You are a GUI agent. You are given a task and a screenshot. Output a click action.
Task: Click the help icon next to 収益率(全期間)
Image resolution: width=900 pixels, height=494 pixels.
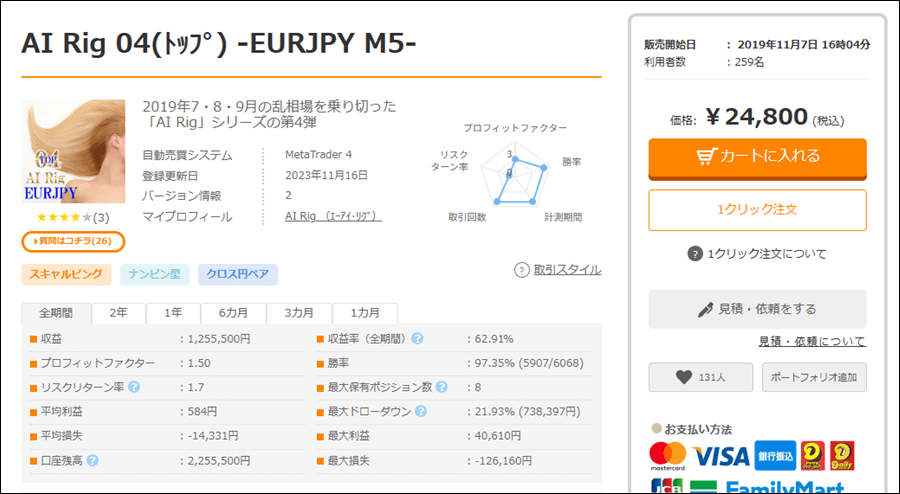[417, 339]
